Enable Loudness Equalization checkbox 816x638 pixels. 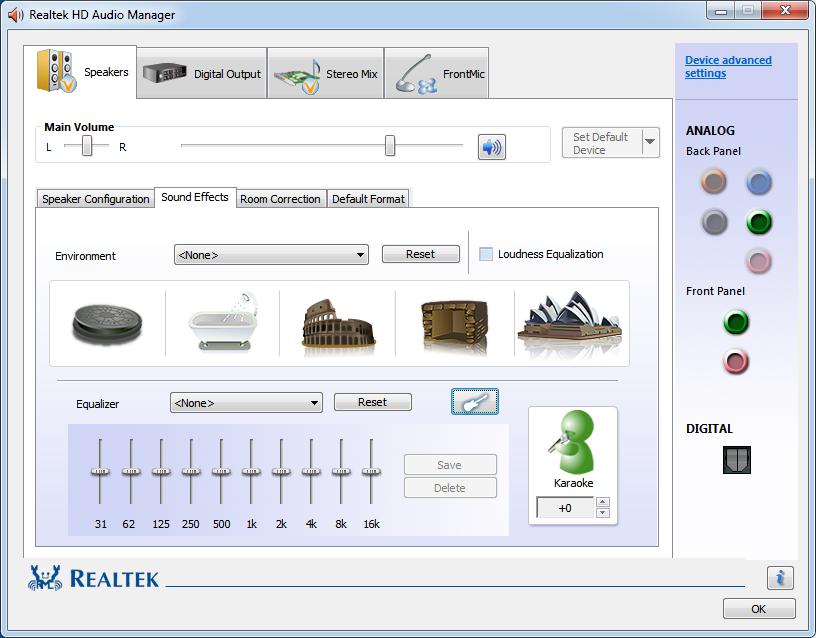point(486,254)
